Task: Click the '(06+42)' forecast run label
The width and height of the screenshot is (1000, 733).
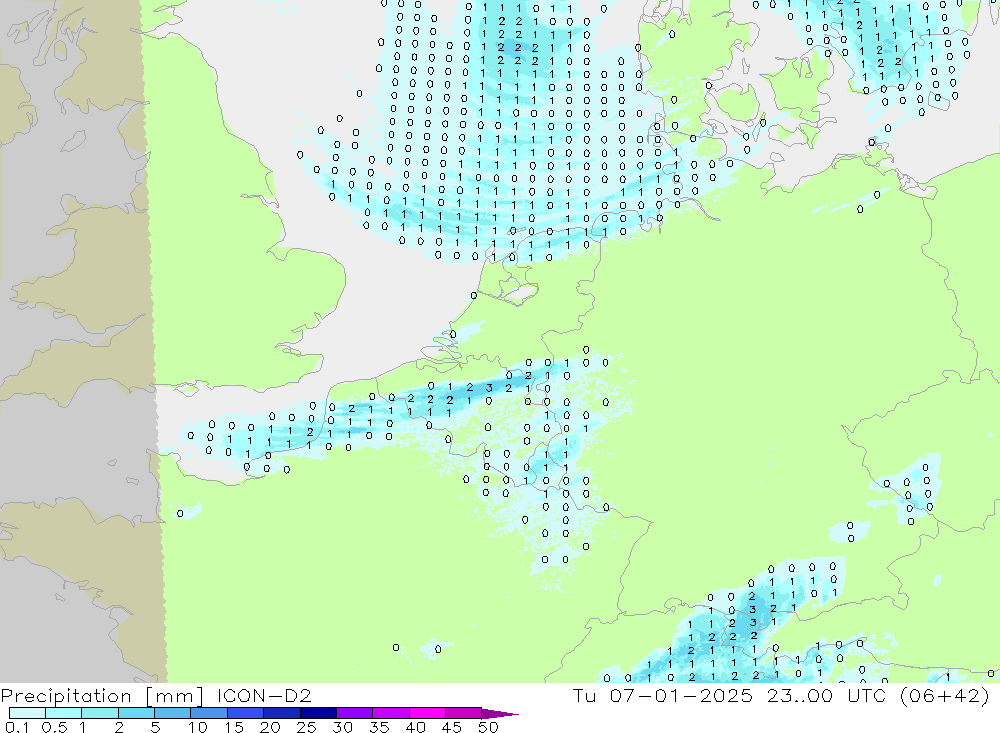Action: pos(945,695)
